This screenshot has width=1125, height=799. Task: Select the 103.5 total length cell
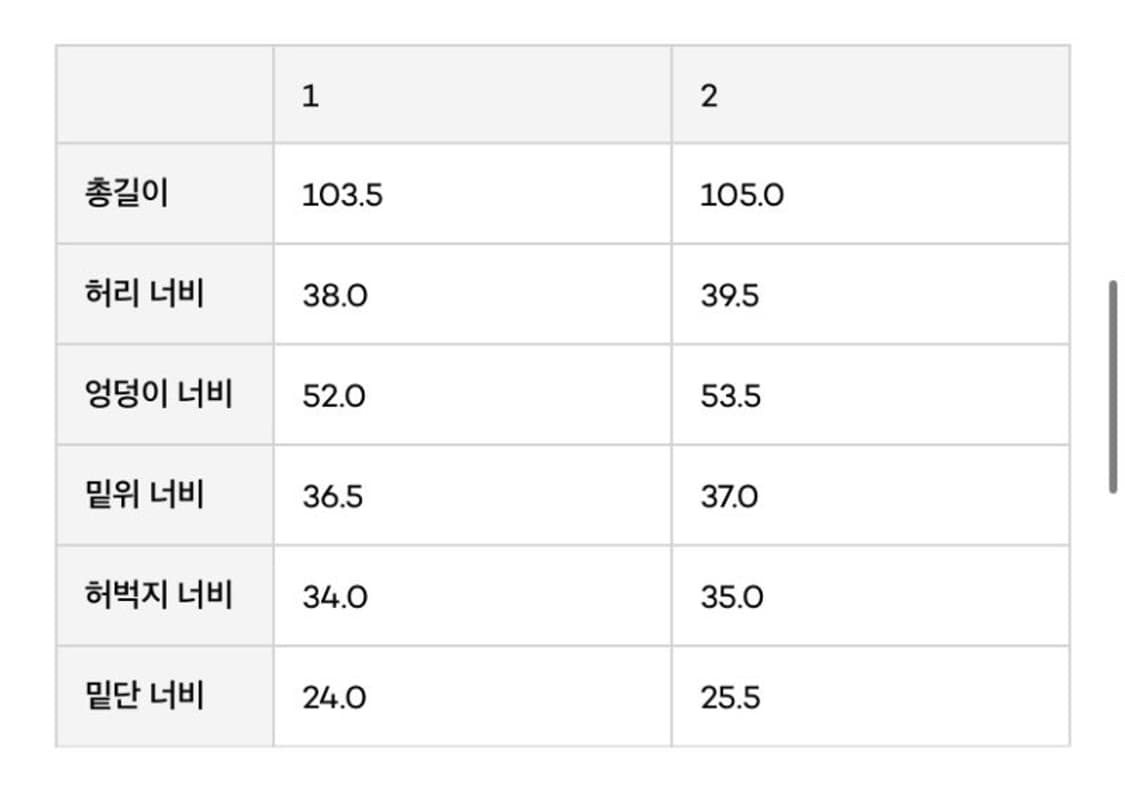tap(342, 196)
